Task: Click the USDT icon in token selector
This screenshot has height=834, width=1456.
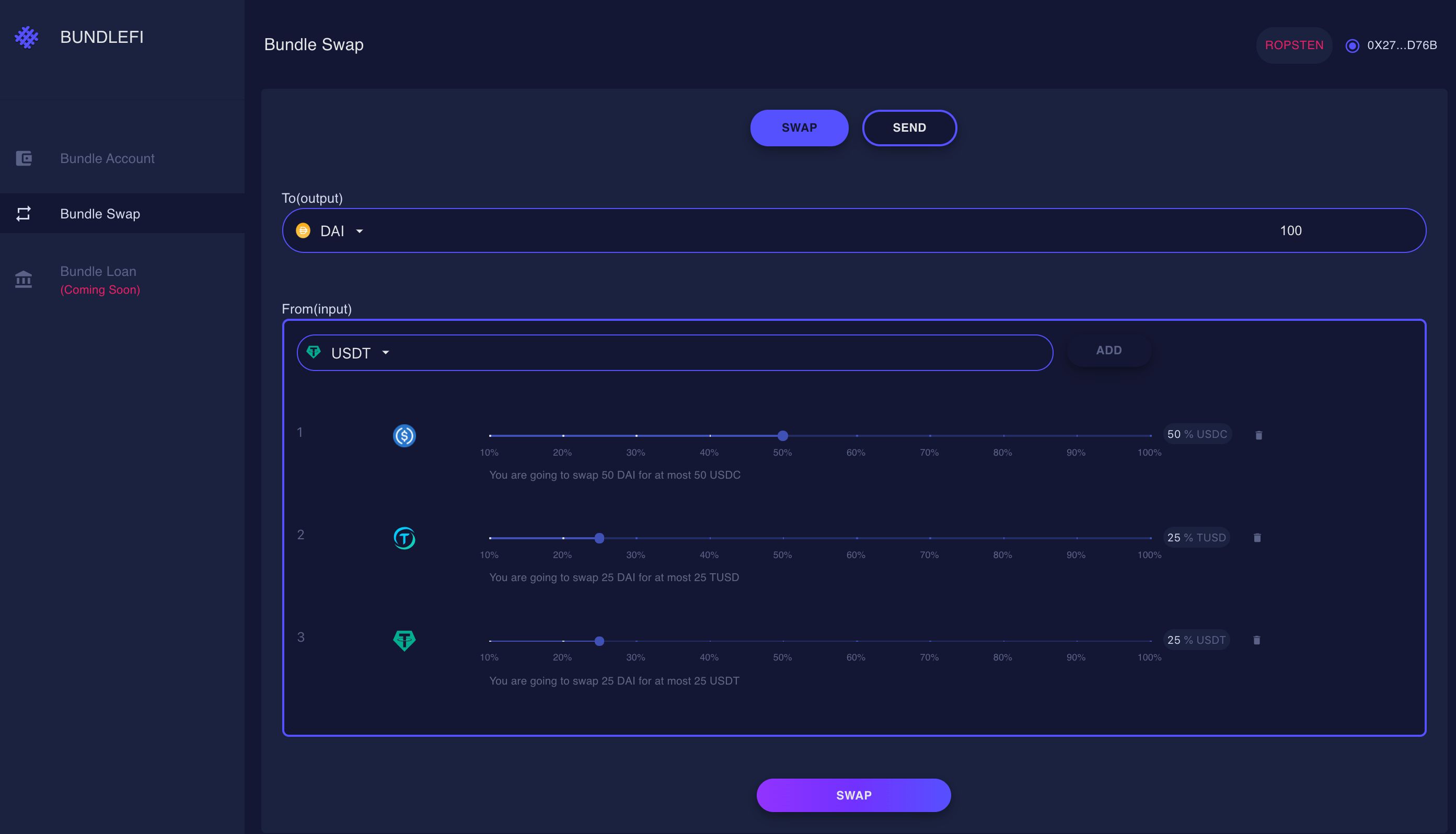Action: (314, 352)
